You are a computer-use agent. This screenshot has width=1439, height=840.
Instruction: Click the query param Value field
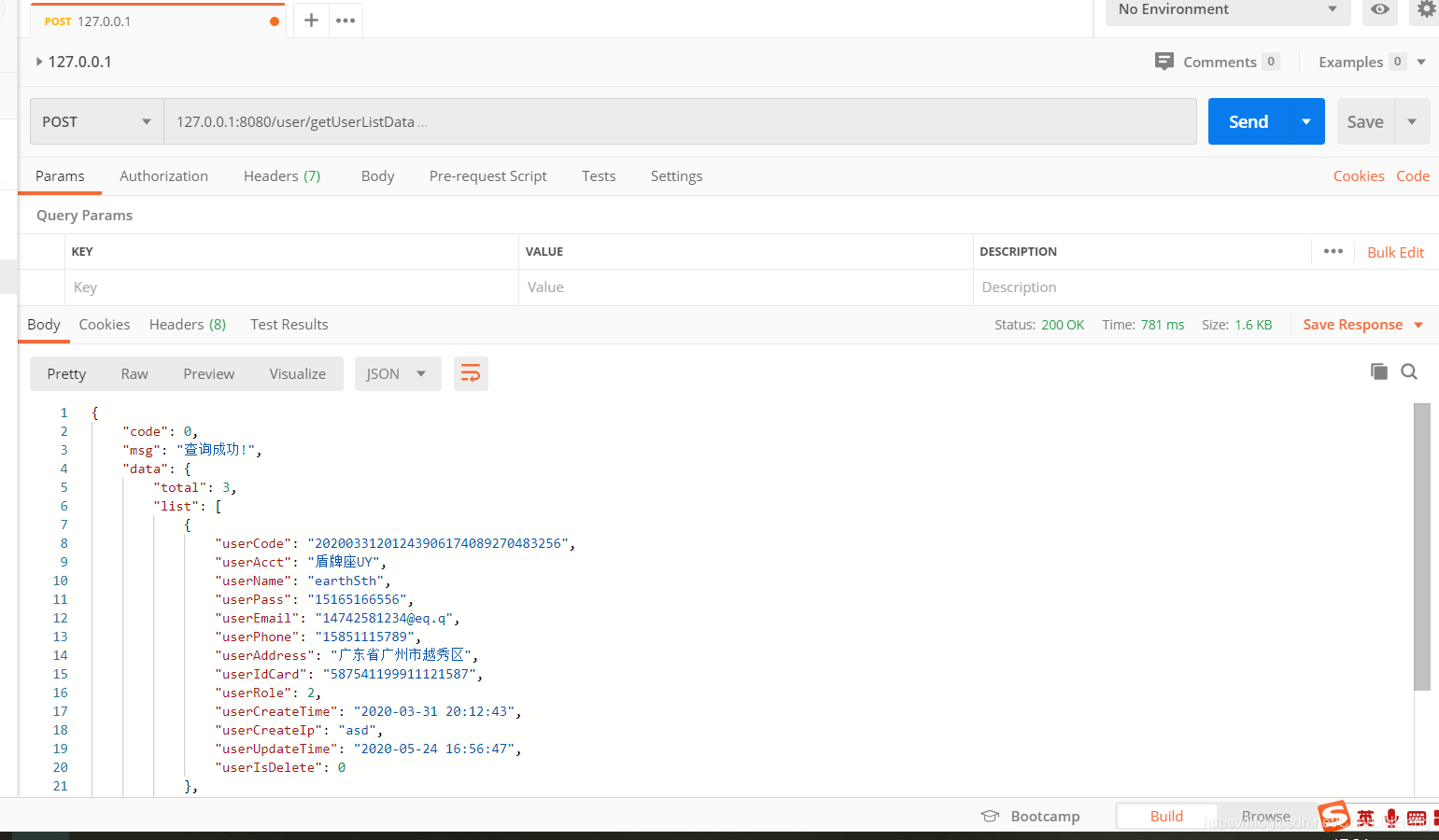pos(745,287)
